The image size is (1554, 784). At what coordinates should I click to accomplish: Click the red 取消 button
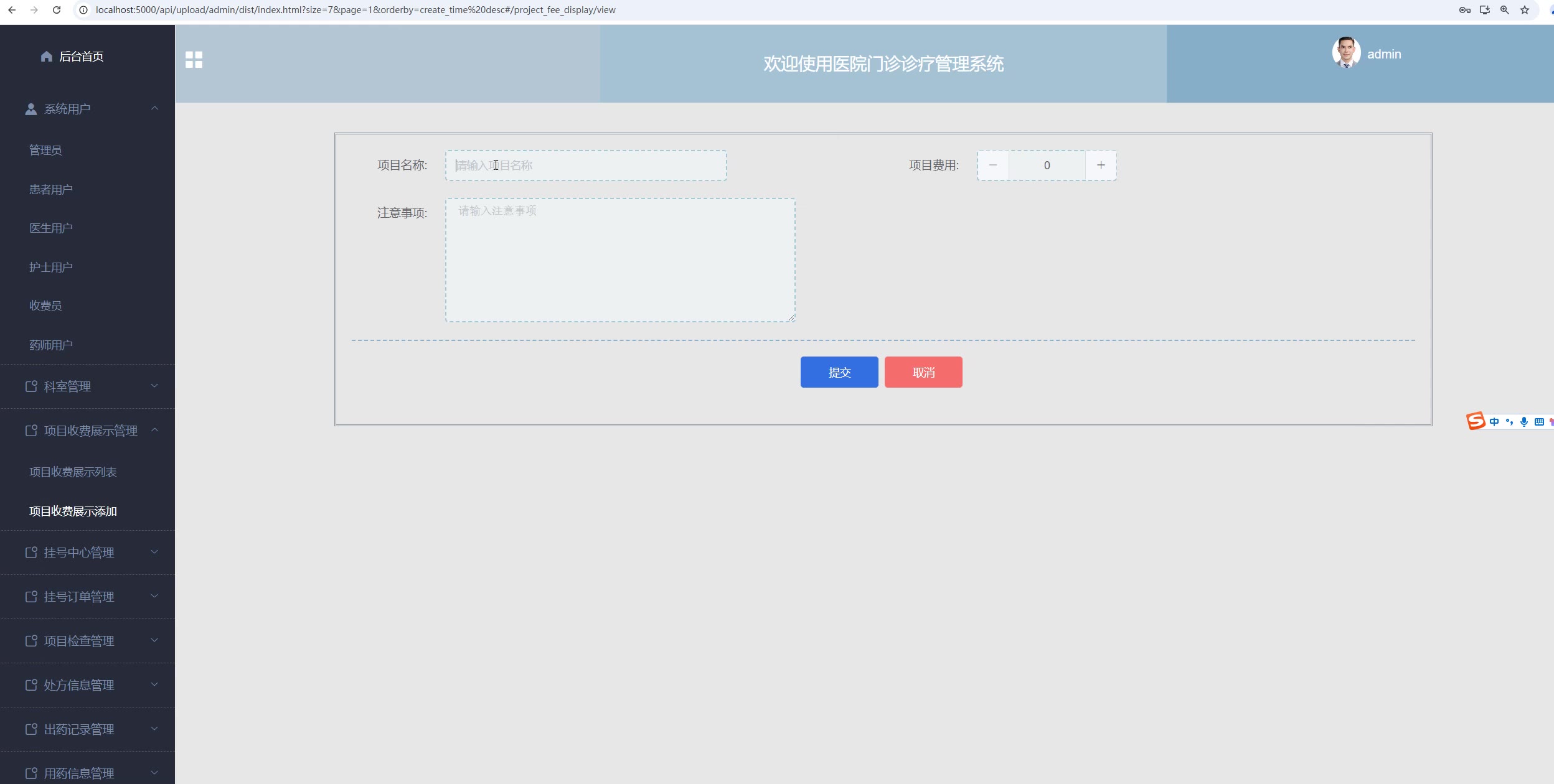click(x=923, y=372)
